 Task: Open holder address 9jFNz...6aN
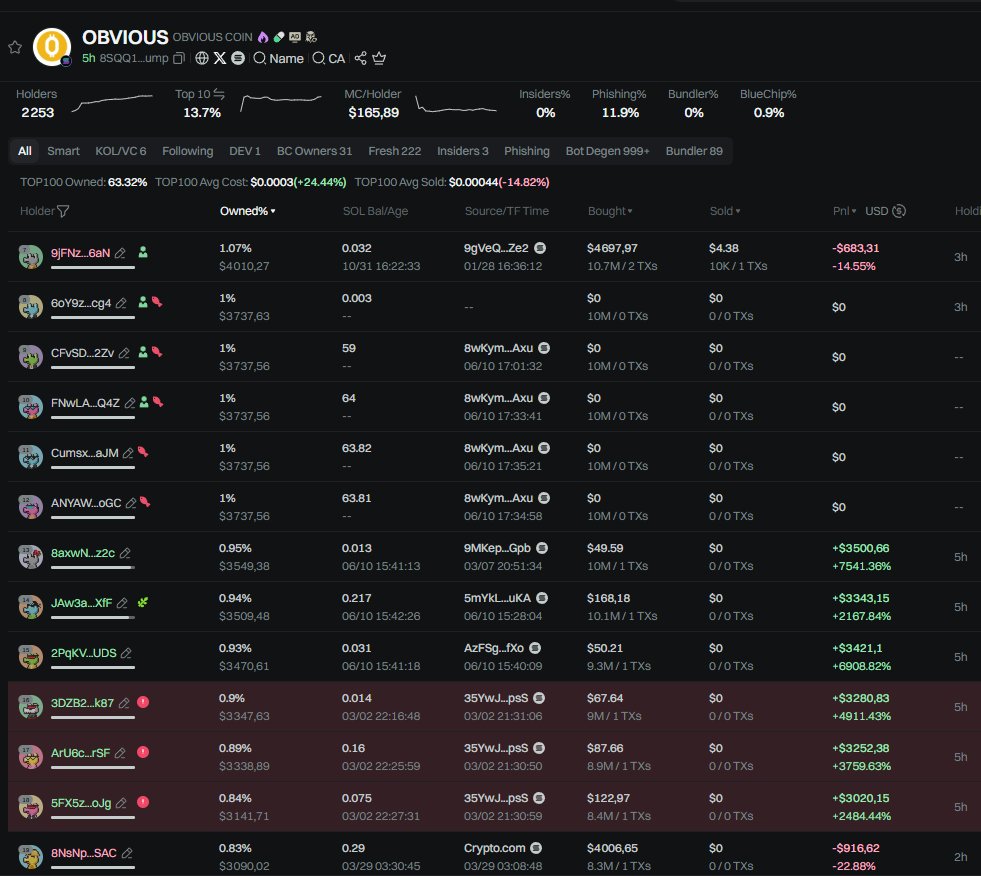[80, 253]
